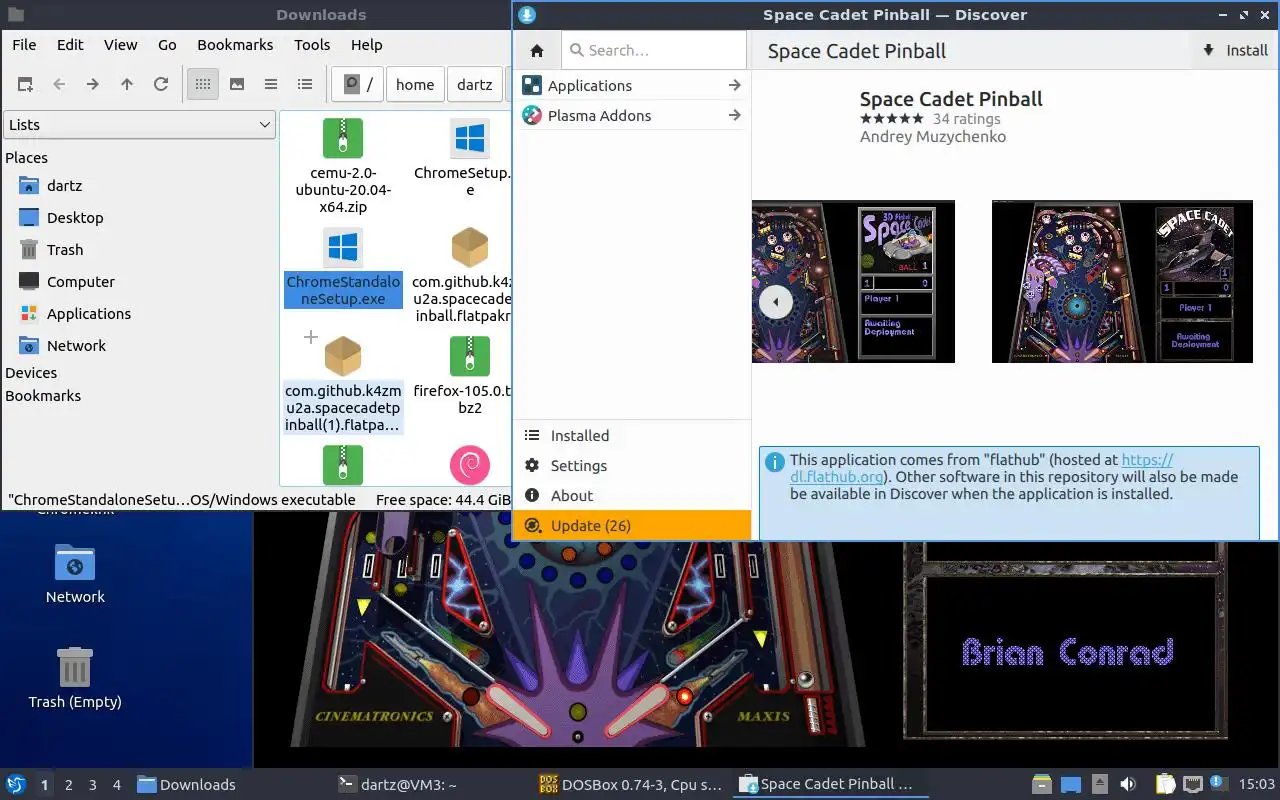This screenshot has height=800, width=1280.
Task: Open the File menu
Action: (x=24, y=45)
